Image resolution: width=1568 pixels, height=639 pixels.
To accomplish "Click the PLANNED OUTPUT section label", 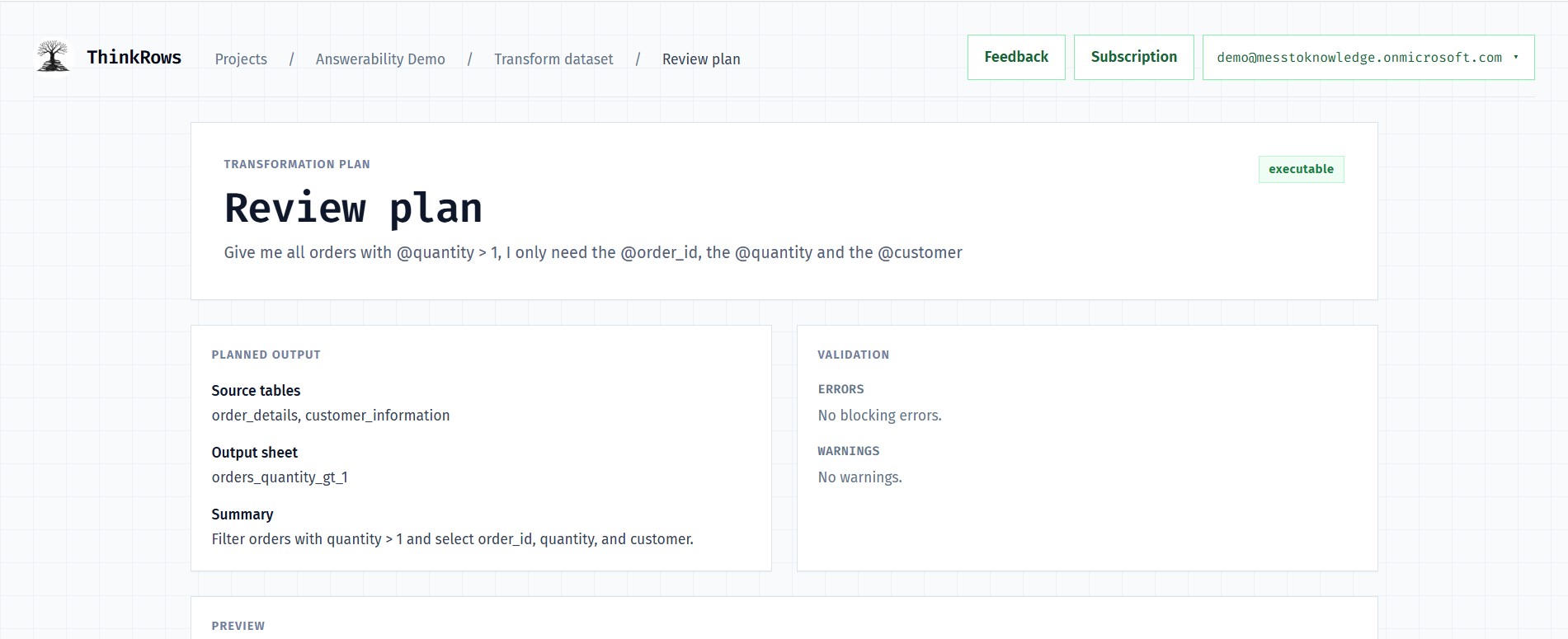I will click(x=266, y=355).
